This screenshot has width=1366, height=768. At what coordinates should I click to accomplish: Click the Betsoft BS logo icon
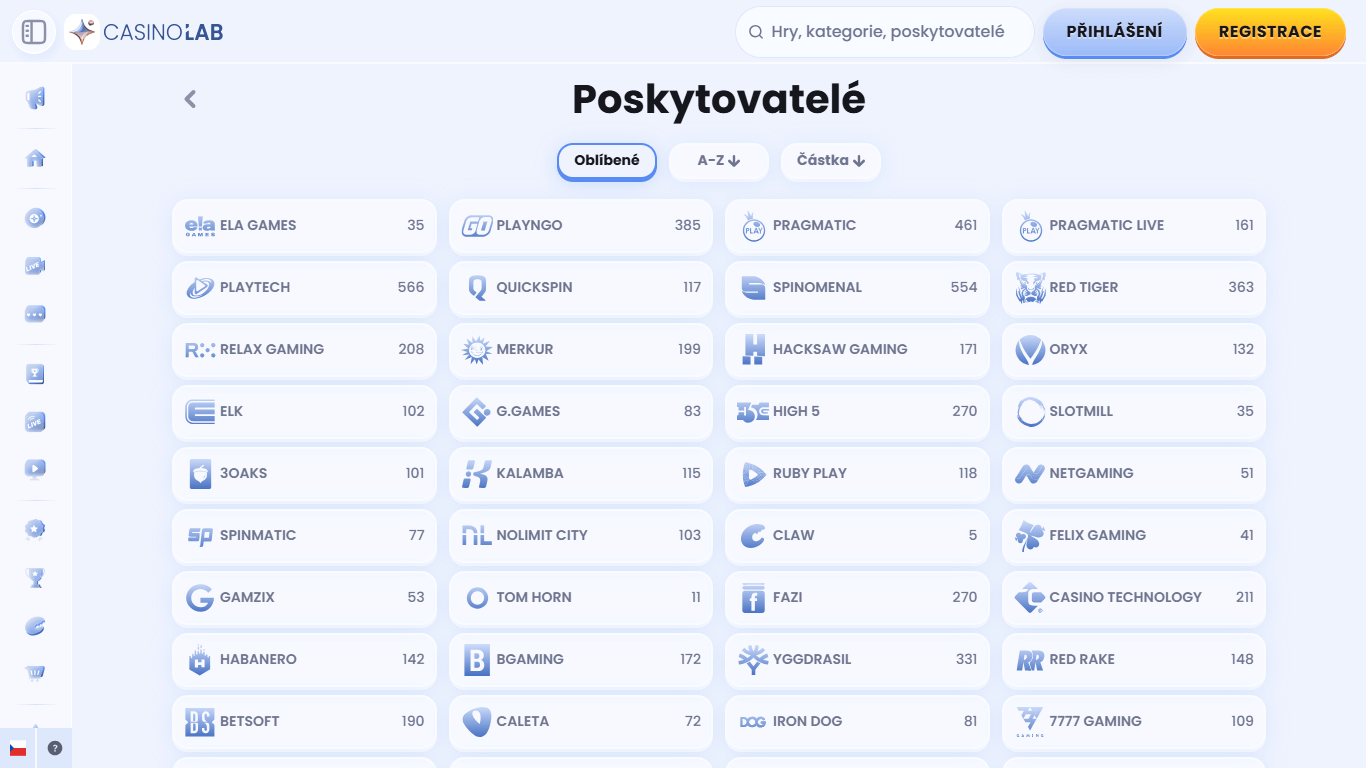(200, 722)
